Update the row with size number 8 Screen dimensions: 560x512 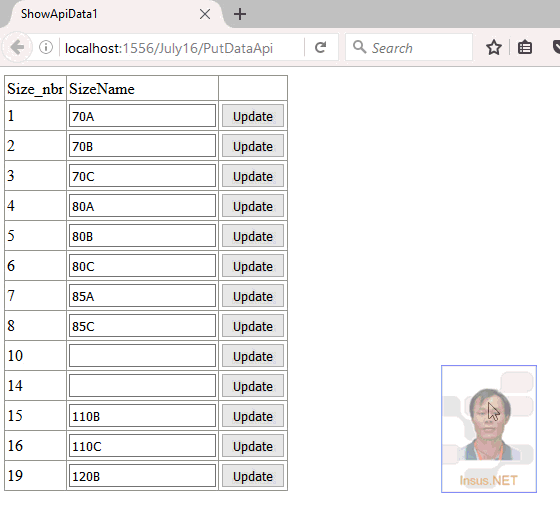(253, 326)
